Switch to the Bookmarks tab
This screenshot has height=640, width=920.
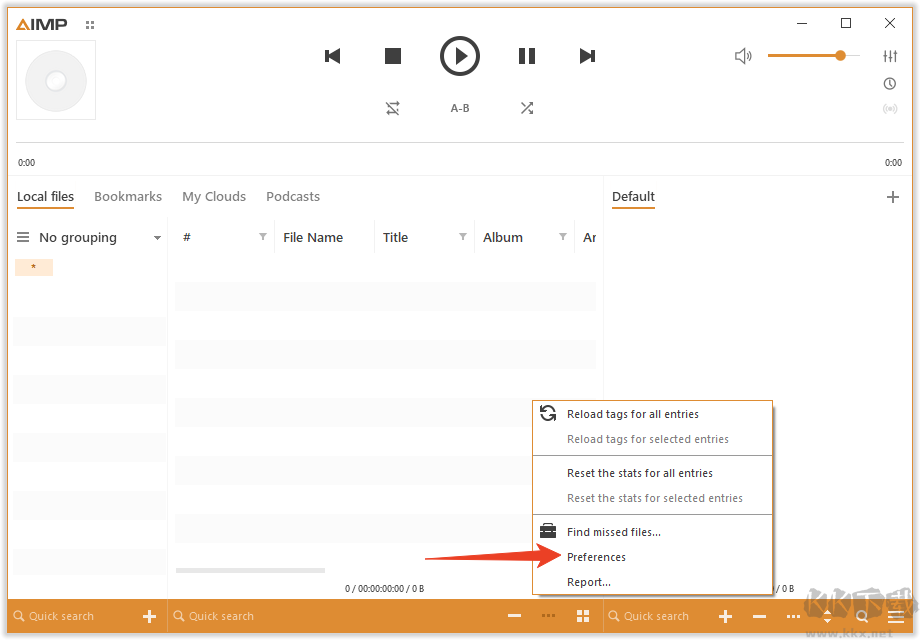point(128,197)
